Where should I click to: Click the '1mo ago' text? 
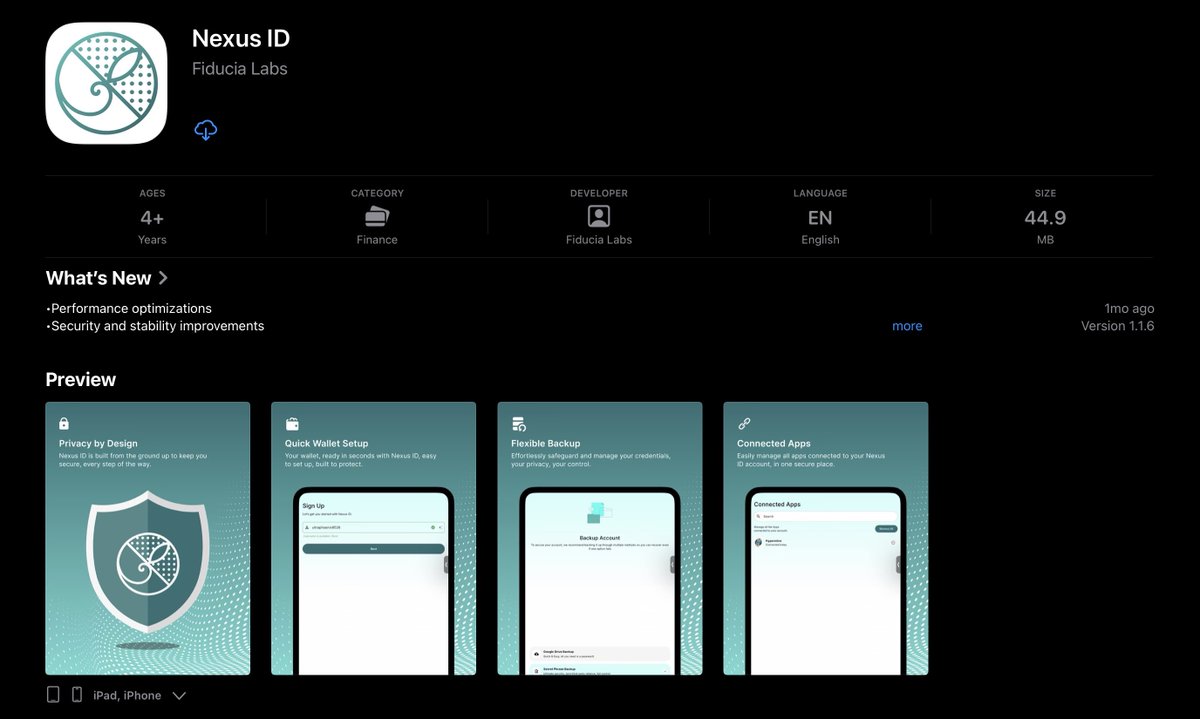[1129, 308]
